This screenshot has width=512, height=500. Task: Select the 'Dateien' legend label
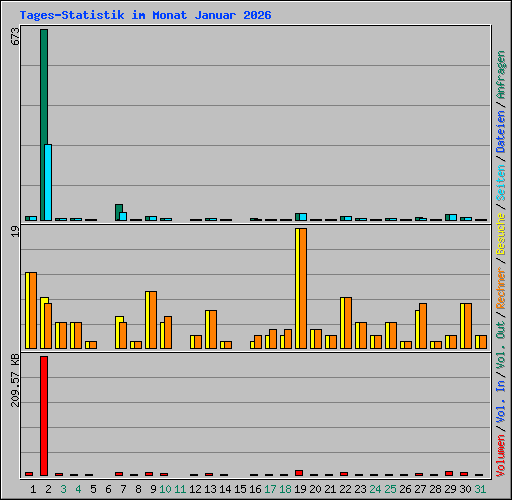501,132
